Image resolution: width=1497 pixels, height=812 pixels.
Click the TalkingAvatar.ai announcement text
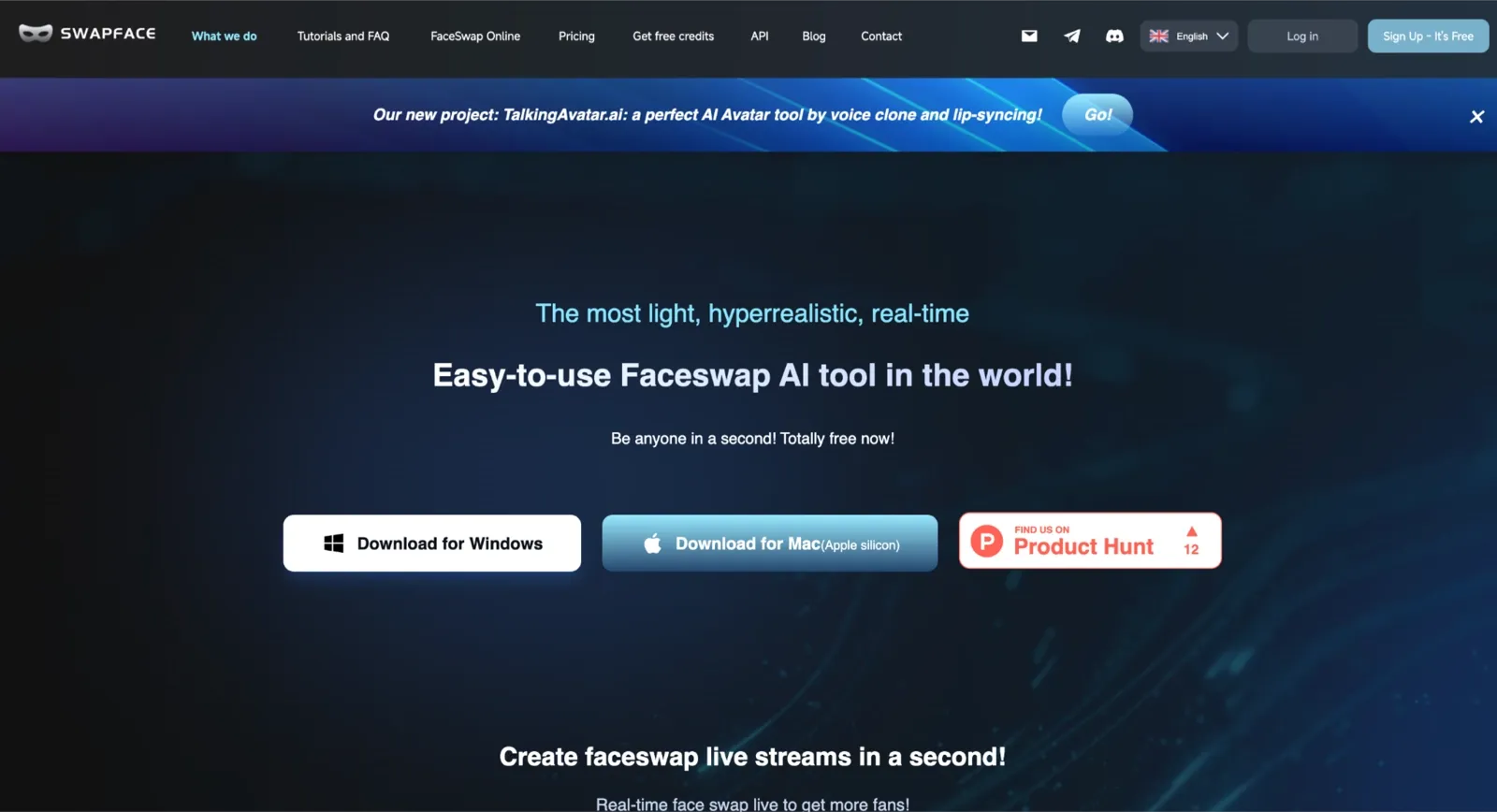coord(707,114)
